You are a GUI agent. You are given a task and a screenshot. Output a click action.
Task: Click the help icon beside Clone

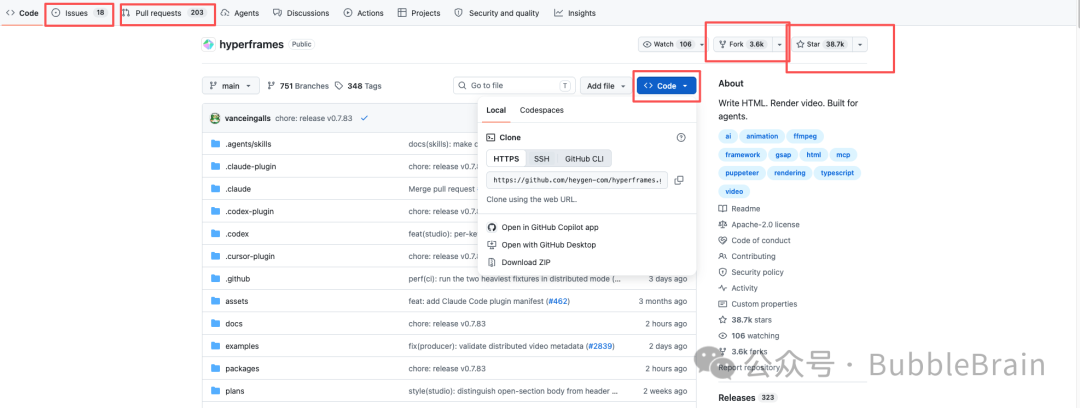[681, 138]
